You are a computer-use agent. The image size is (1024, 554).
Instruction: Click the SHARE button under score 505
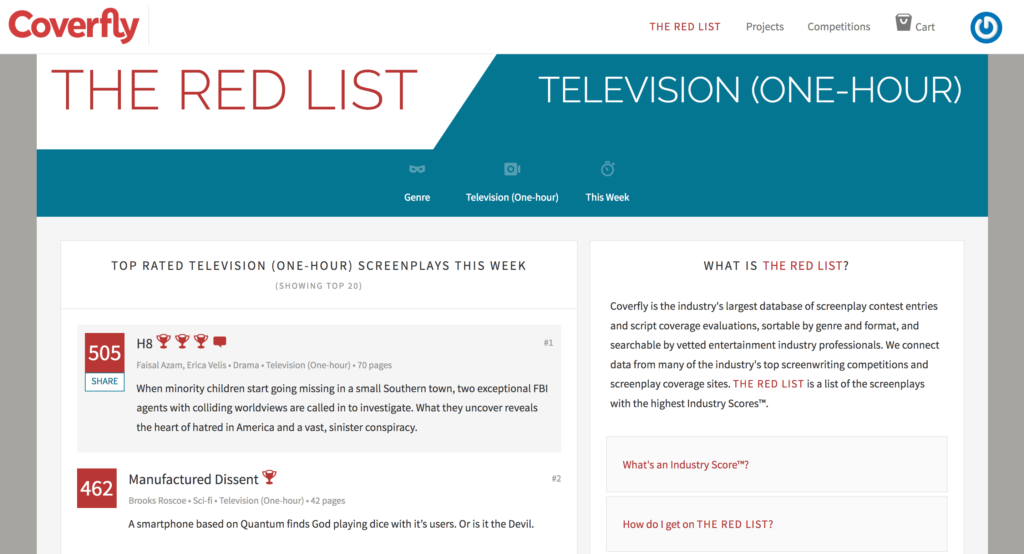(104, 382)
